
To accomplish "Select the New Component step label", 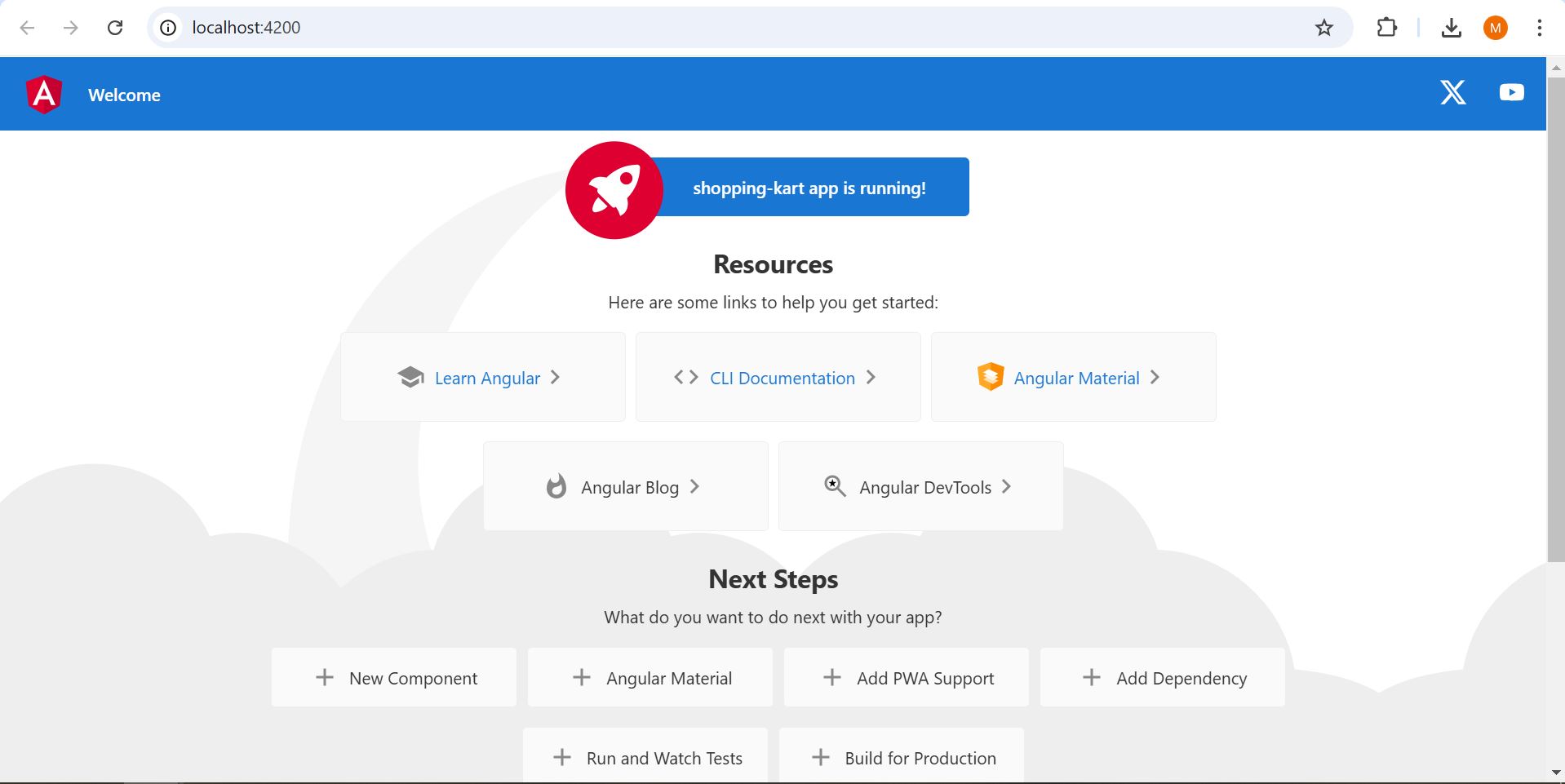I will point(413,678).
